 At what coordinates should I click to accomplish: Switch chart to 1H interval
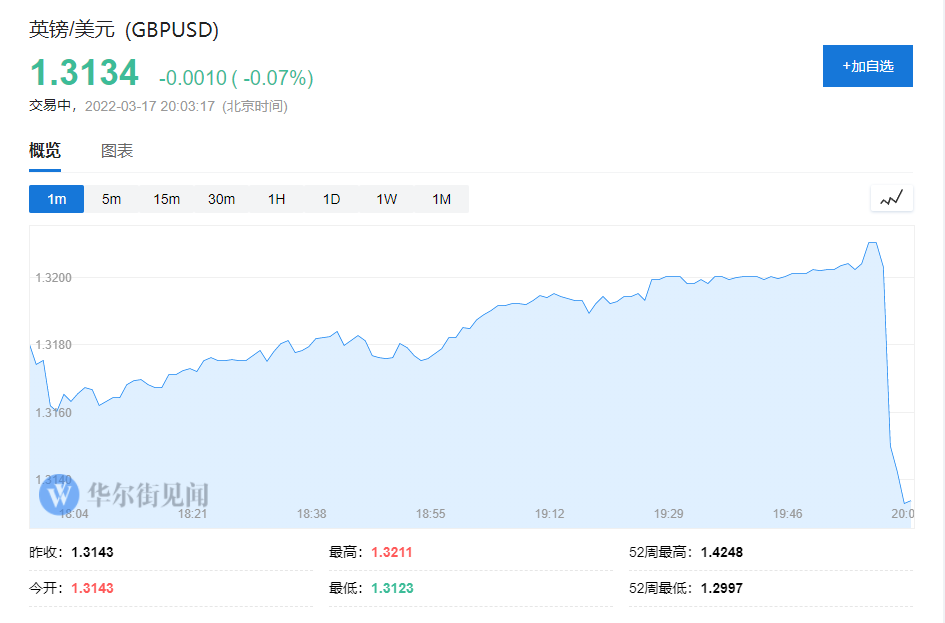point(277,199)
